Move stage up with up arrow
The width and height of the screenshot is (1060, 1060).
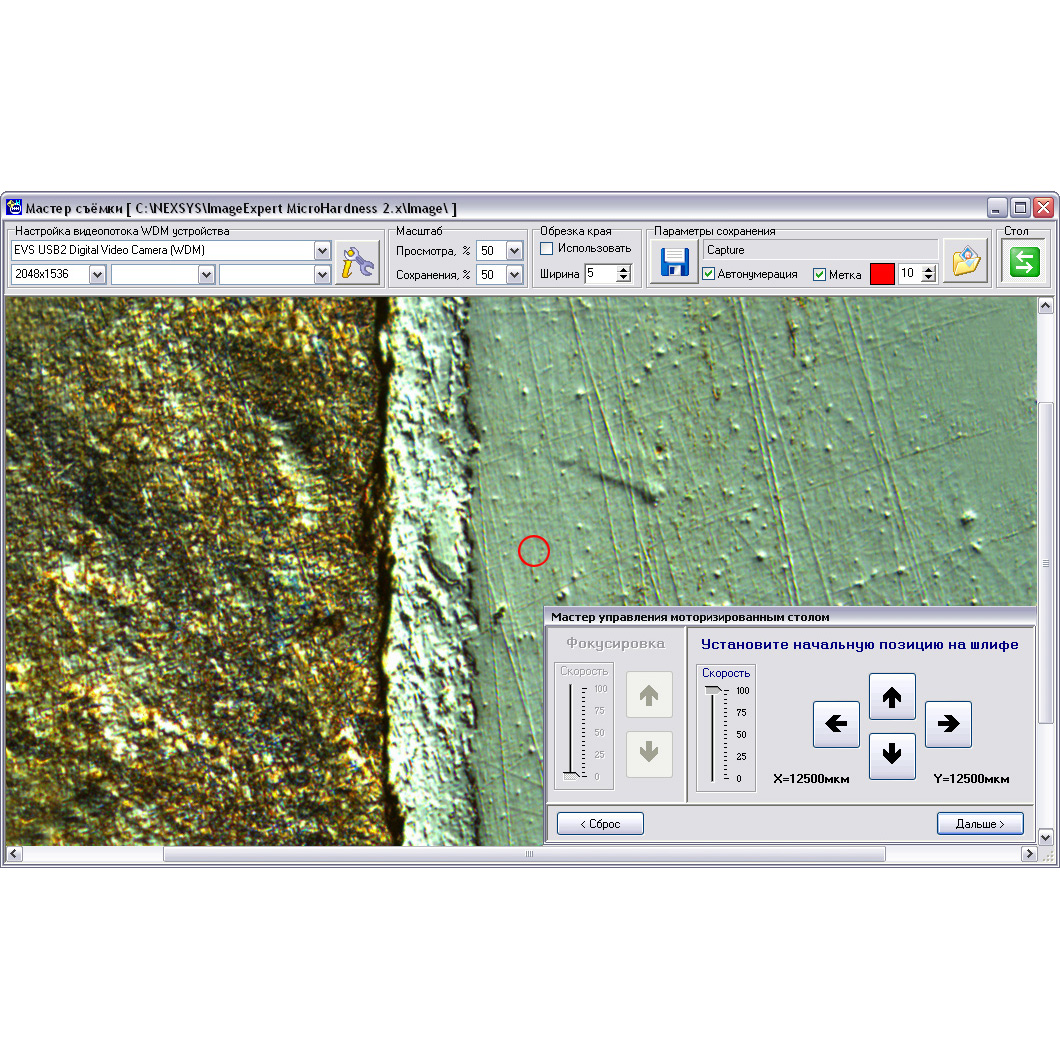pyautogui.click(x=892, y=696)
